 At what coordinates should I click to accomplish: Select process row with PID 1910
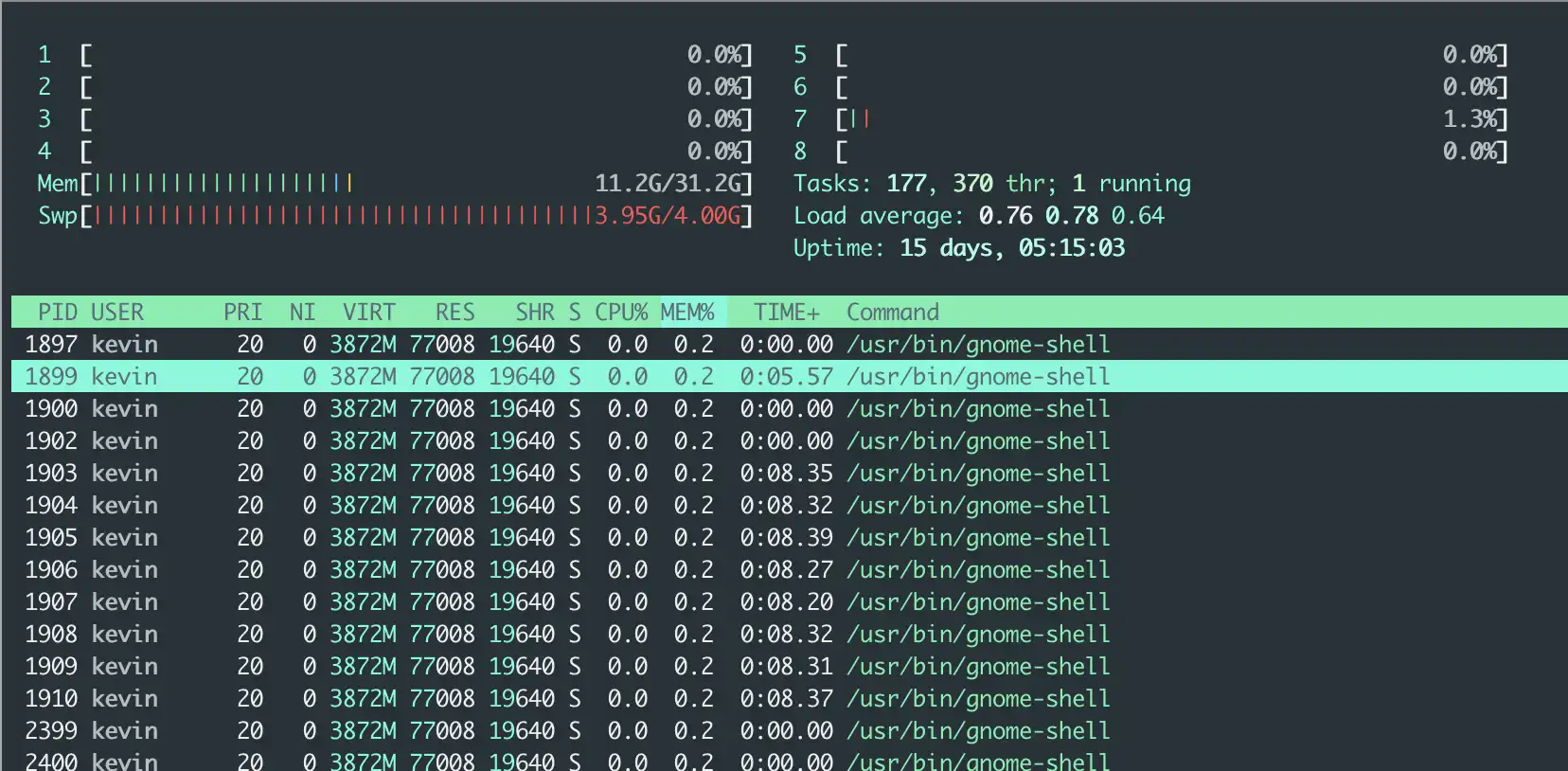pos(790,699)
